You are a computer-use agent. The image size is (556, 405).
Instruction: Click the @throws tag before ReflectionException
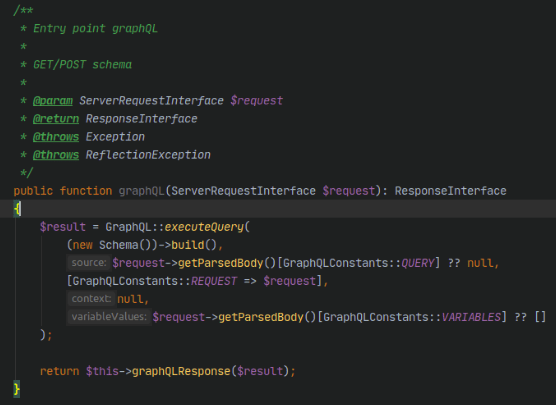tap(56, 155)
